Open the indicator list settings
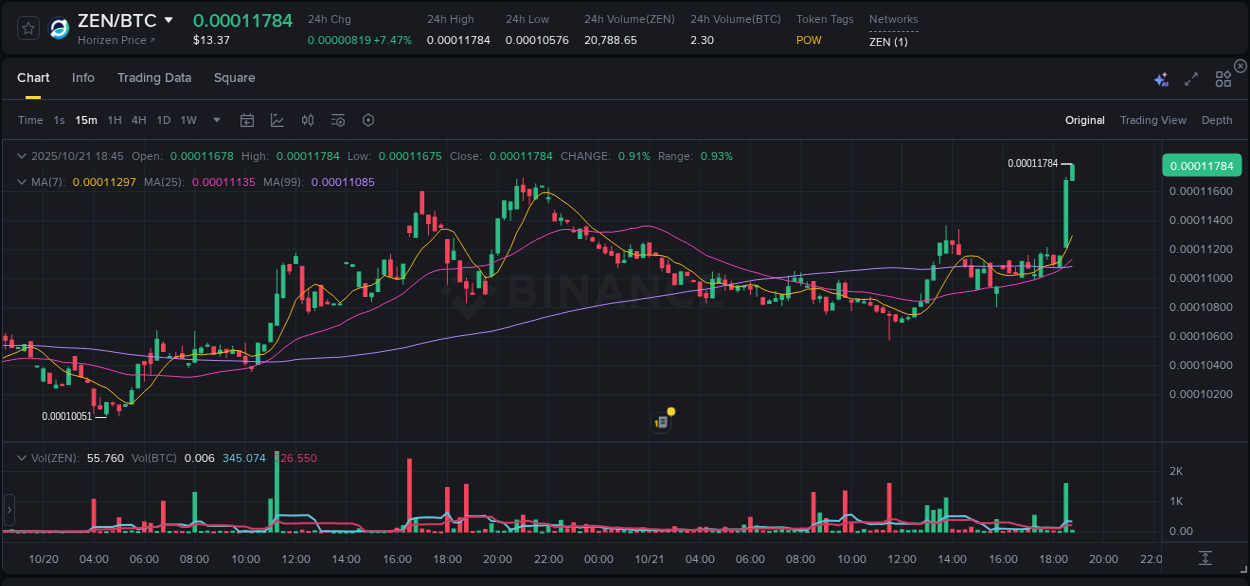Image resolution: width=1250 pixels, height=586 pixels. tap(337, 120)
